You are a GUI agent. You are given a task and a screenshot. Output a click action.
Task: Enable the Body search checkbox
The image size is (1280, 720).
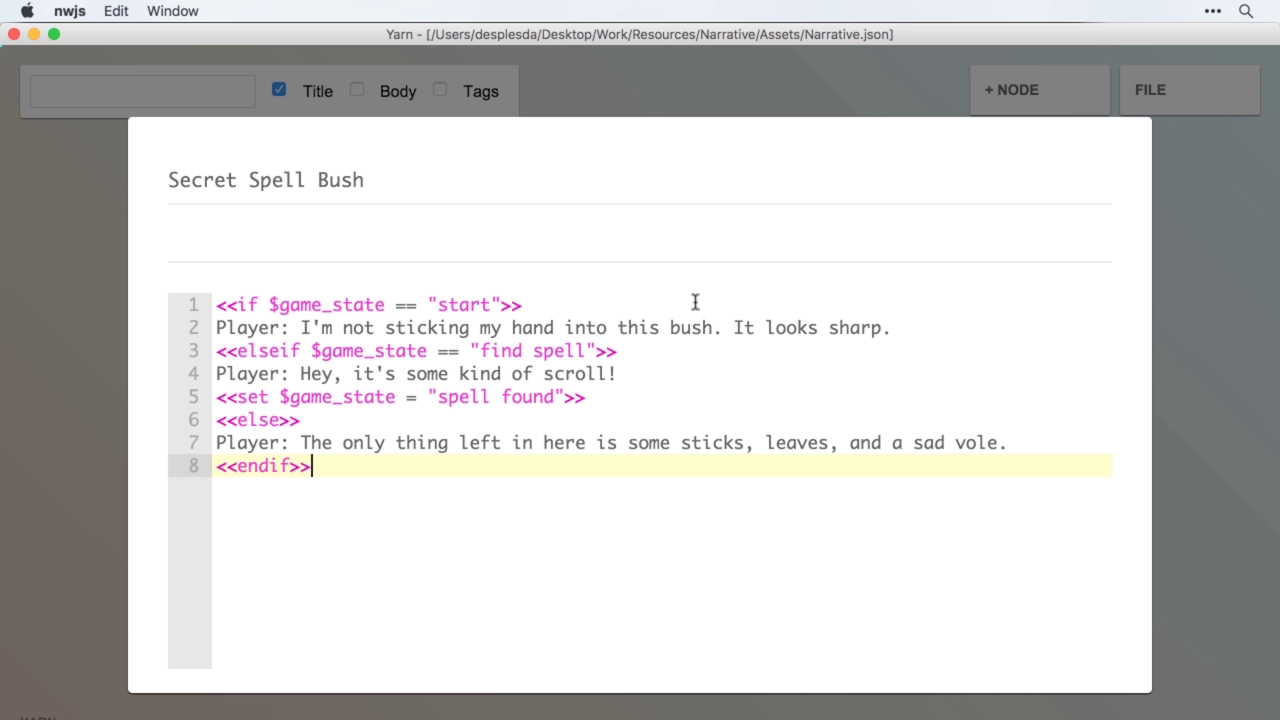[357, 89]
